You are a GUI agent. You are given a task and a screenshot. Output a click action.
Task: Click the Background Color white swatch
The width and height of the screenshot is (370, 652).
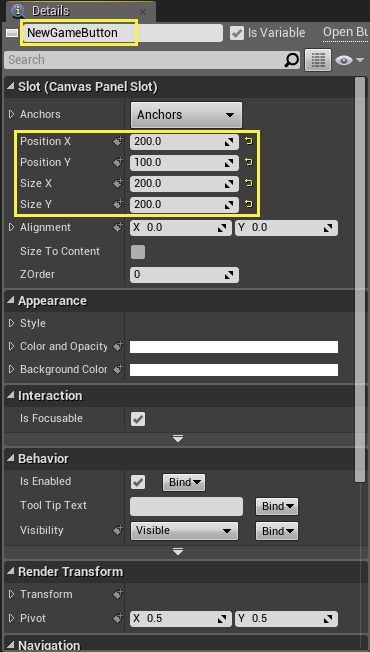point(234,370)
